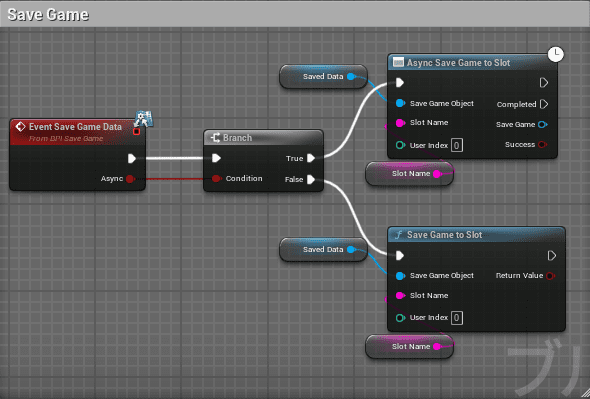Click the User Index pin on the Async node

(x=400, y=145)
